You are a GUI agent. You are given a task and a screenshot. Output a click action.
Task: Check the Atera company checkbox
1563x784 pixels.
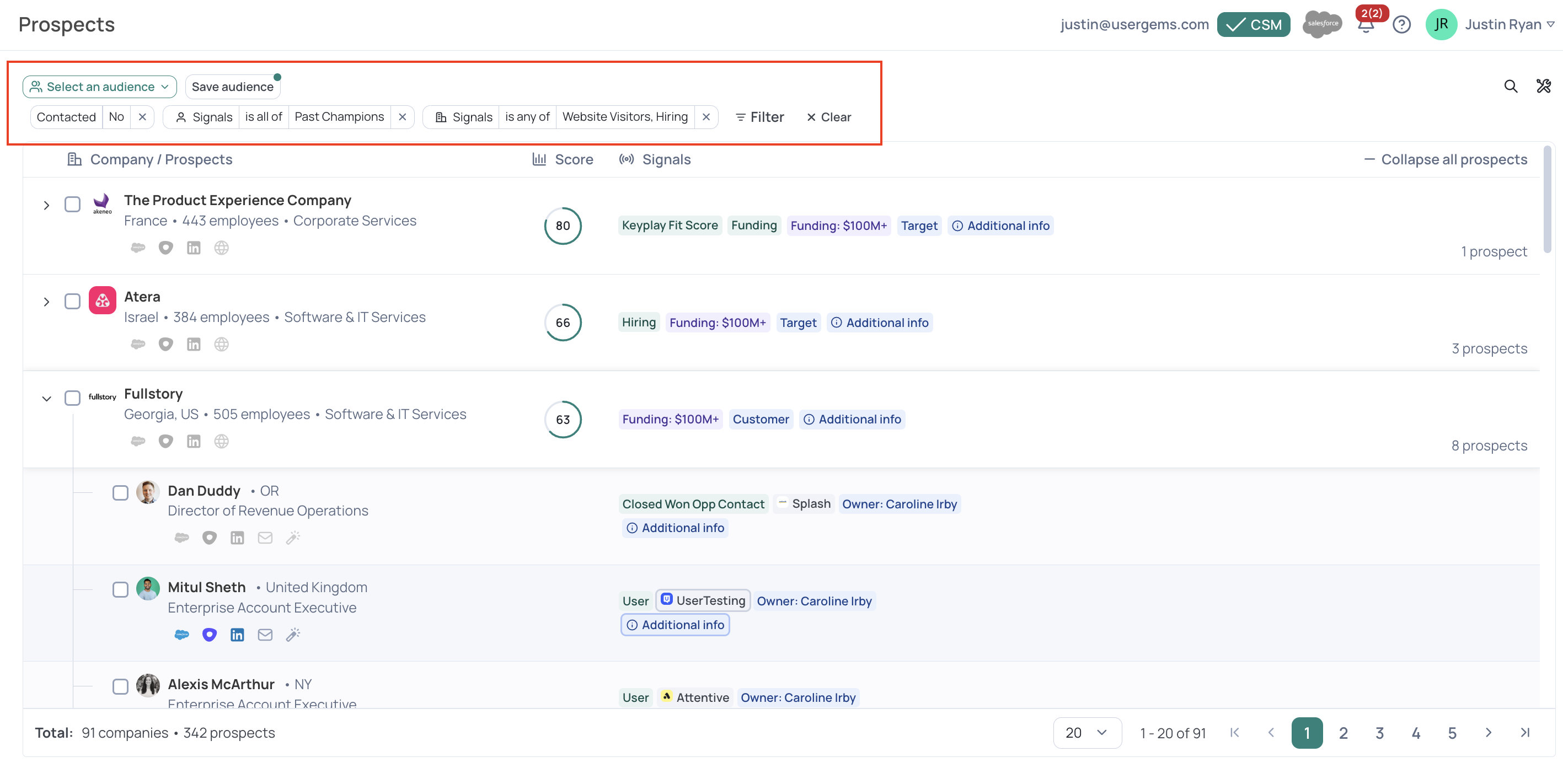(x=72, y=300)
